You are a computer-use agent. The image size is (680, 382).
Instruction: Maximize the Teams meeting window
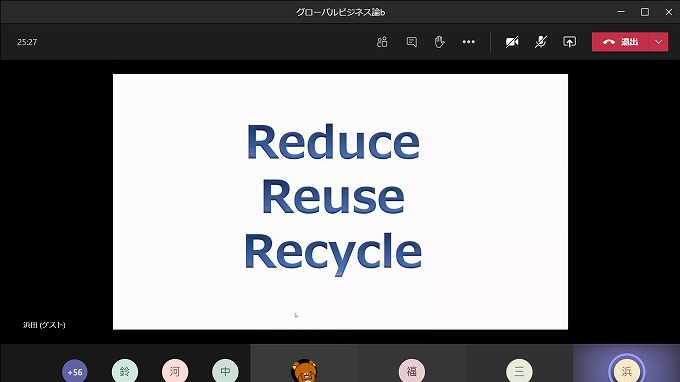pyautogui.click(x=645, y=12)
